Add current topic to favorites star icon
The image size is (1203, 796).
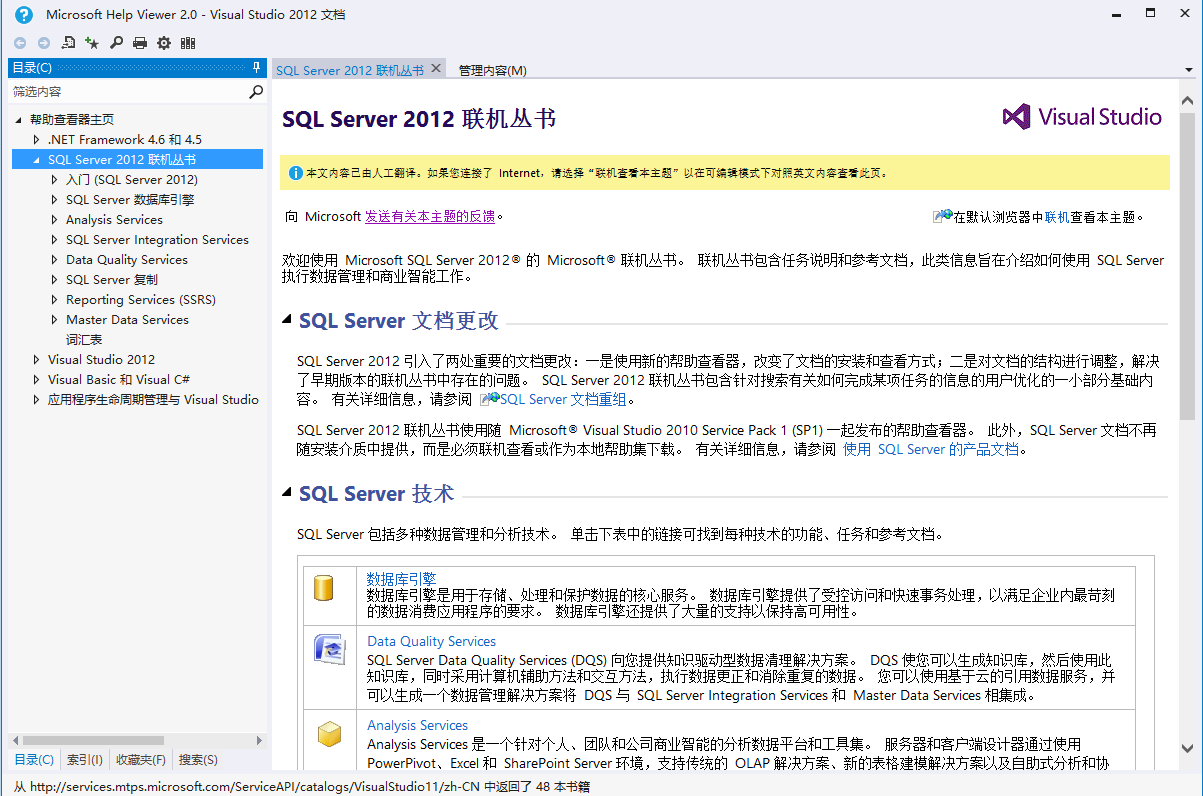92,43
